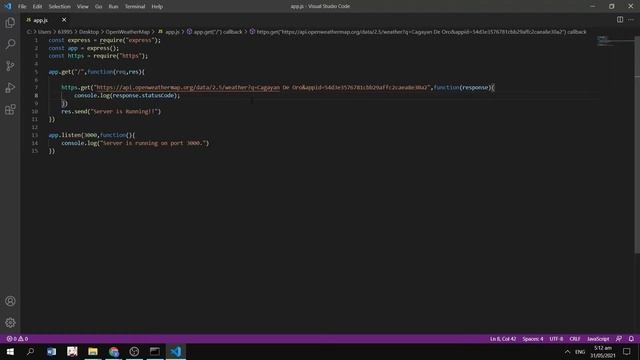Click the VS Code taskbar icon

point(176,351)
